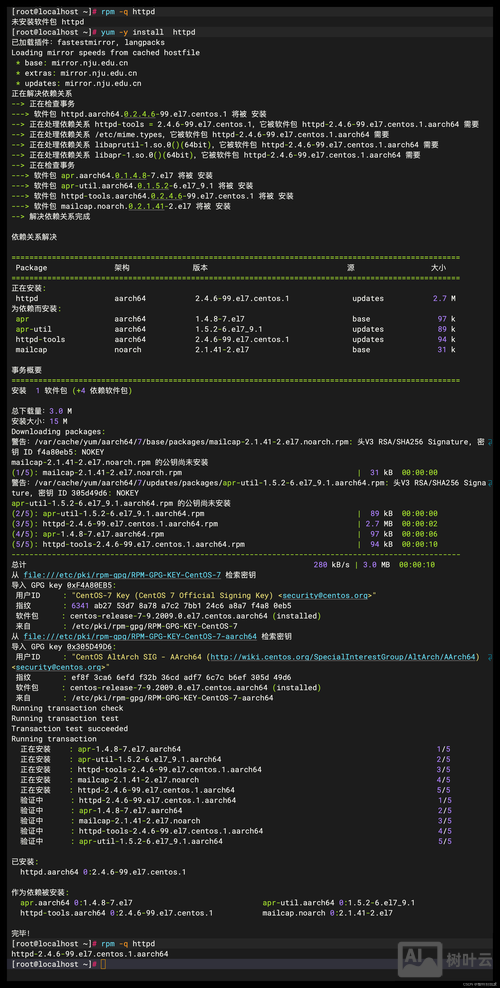Click the '(3/5): httpd-2.4.6-99' download line

225,524
